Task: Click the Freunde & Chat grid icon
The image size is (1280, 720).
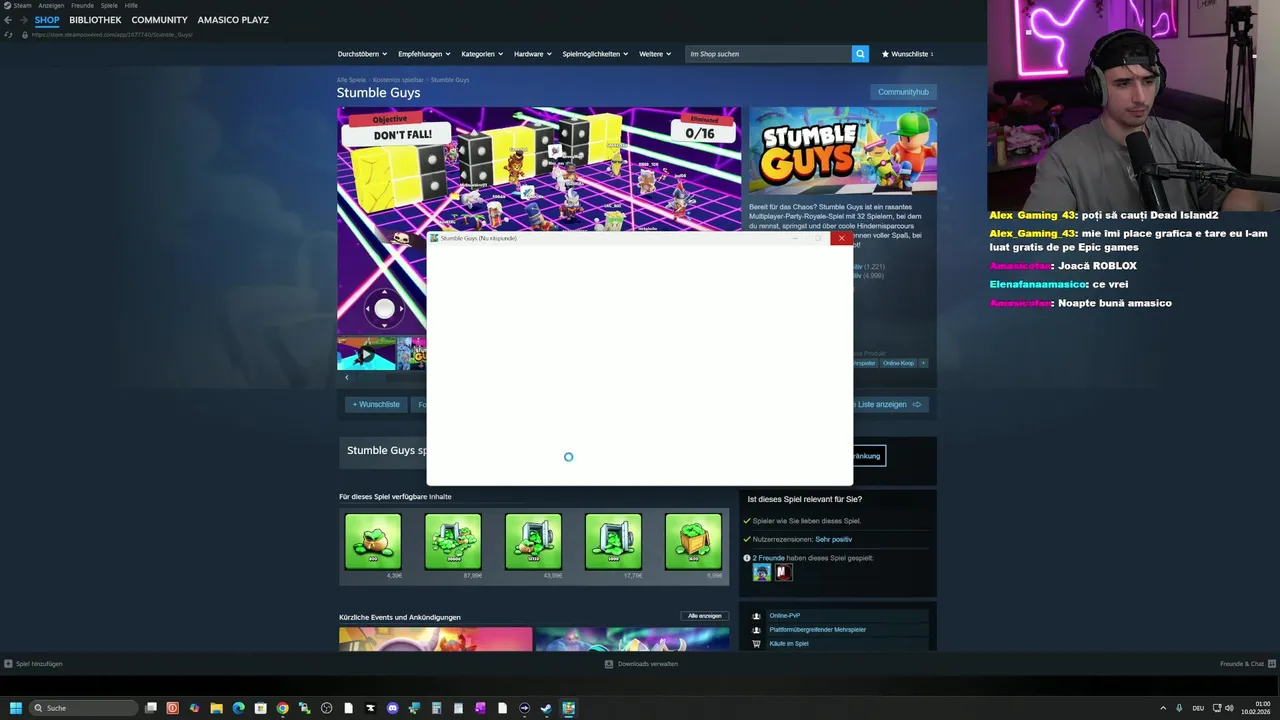Action: coord(1272,664)
